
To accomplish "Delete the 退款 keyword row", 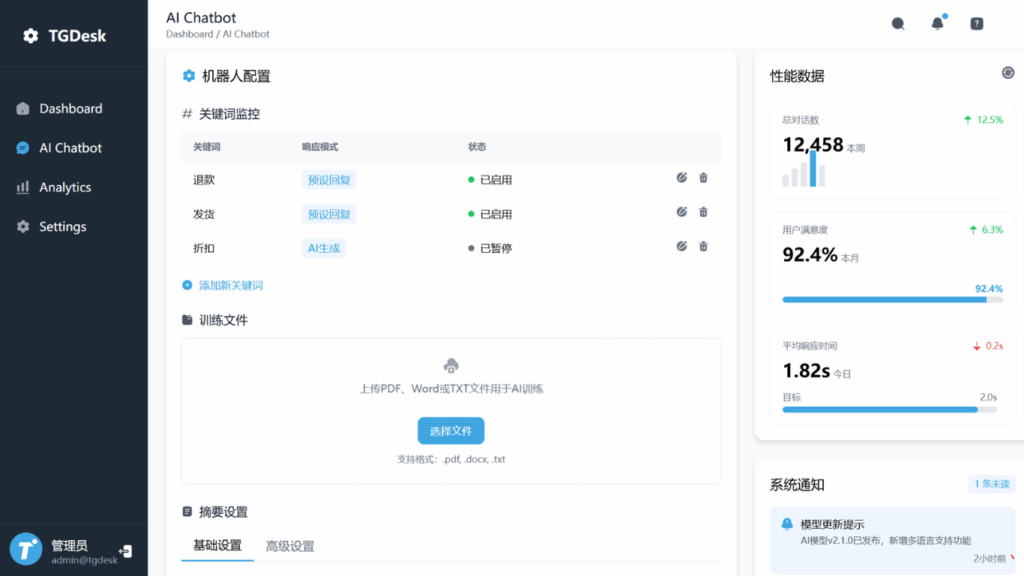I will (703, 178).
